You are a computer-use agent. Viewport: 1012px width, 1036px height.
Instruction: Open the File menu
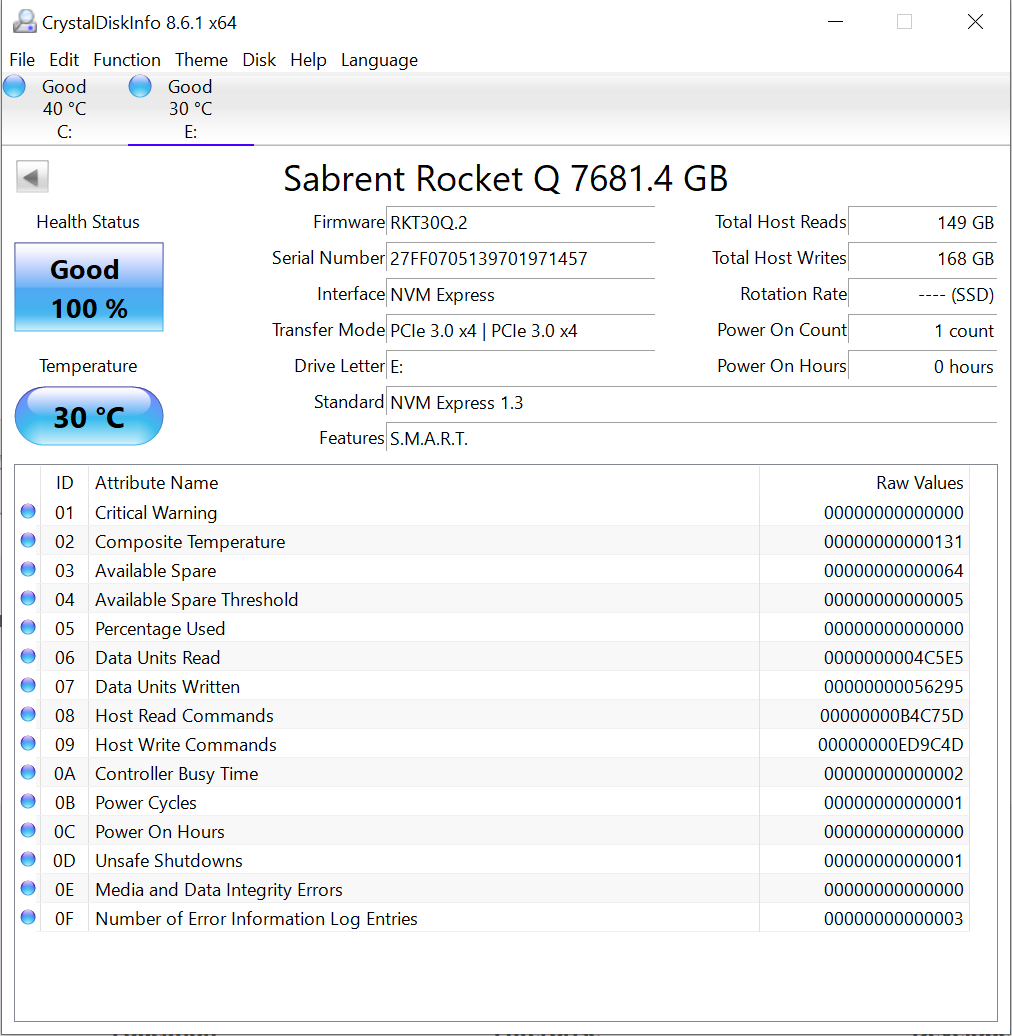pyautogui.click(x=22, y=60)
